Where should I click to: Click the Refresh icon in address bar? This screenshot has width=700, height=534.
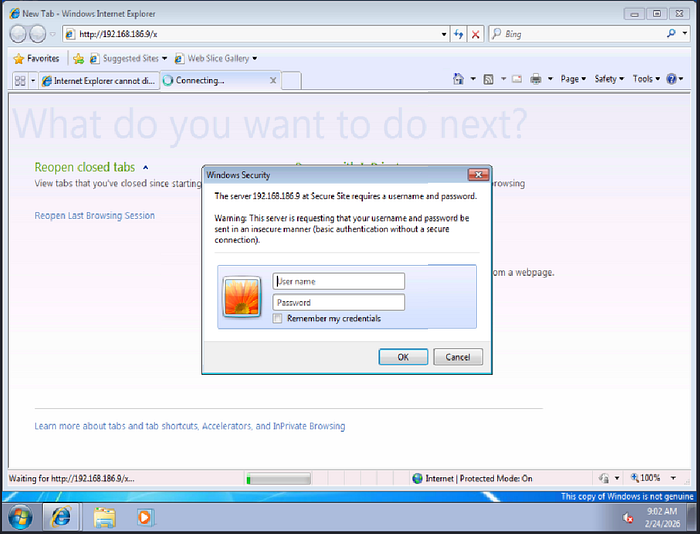pos(458,34)
